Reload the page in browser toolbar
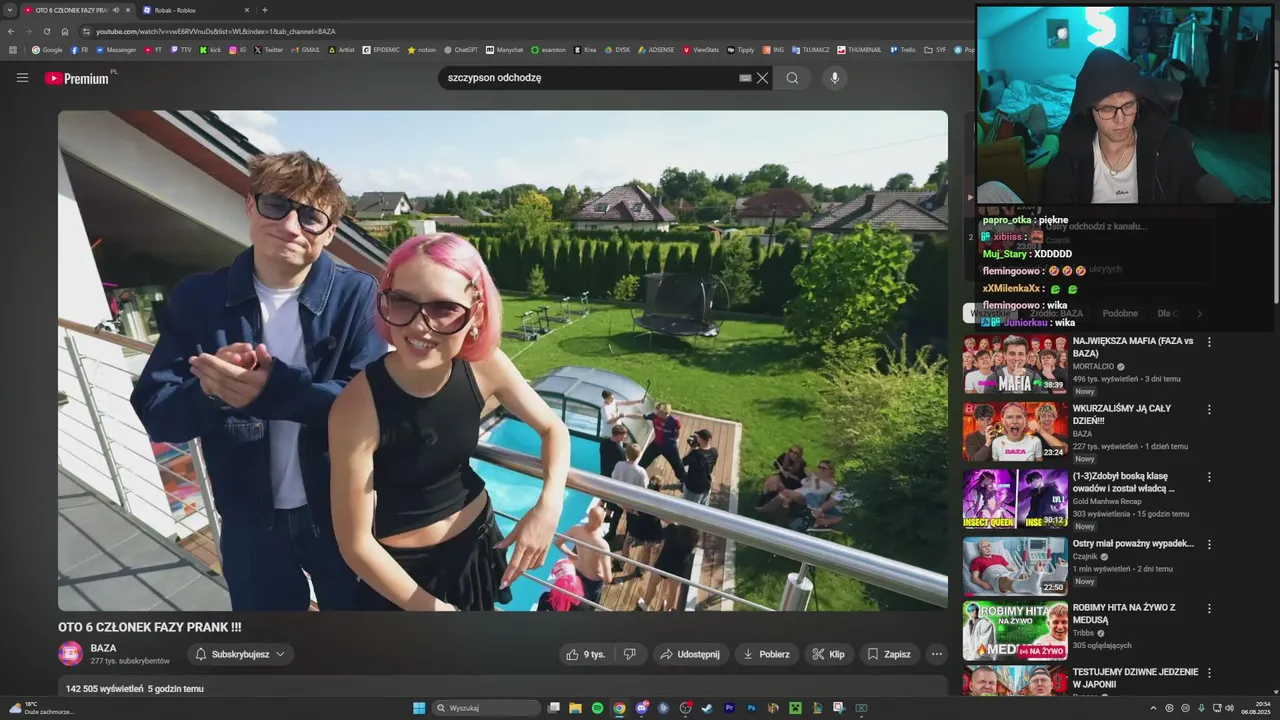 (x=46, y=32)
